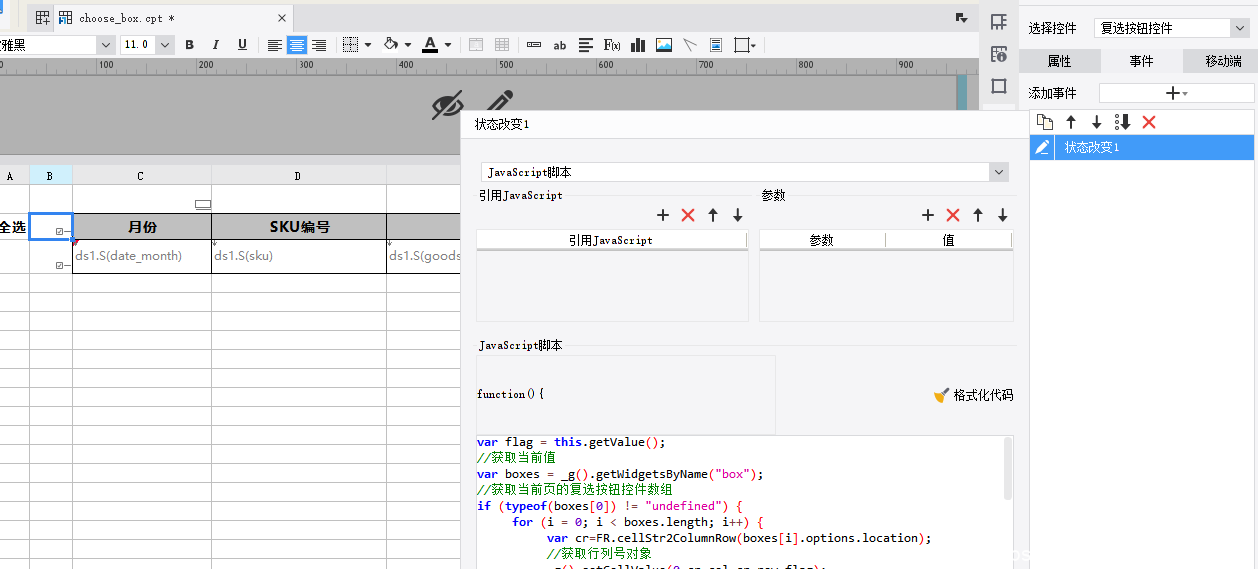Open the tab list dropdown arrow
The image size is (1258, 569).
(x=961, y=18)
